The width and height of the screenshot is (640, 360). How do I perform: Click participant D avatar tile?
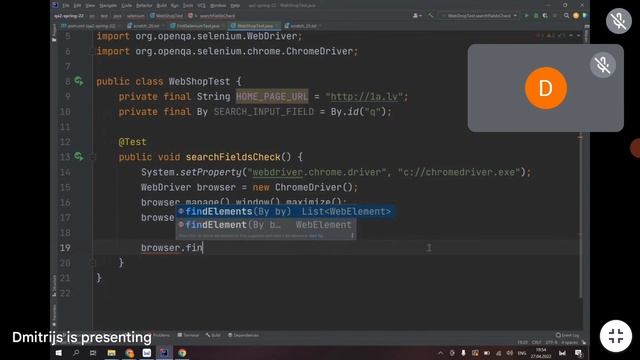click(546, 88)
